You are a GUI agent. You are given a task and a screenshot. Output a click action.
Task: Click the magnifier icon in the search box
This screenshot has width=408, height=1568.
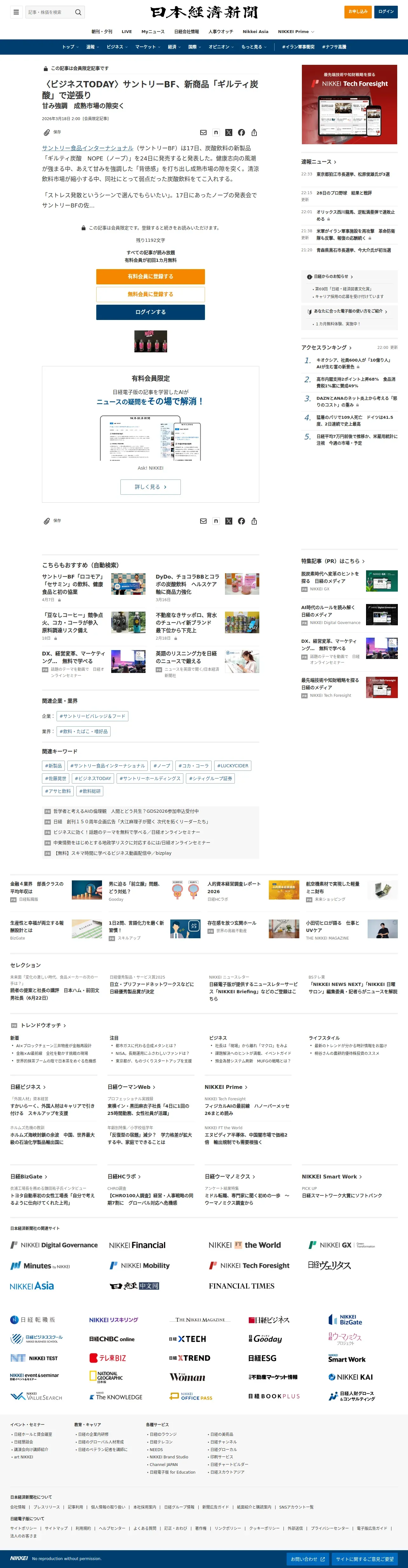click(78, 12)
